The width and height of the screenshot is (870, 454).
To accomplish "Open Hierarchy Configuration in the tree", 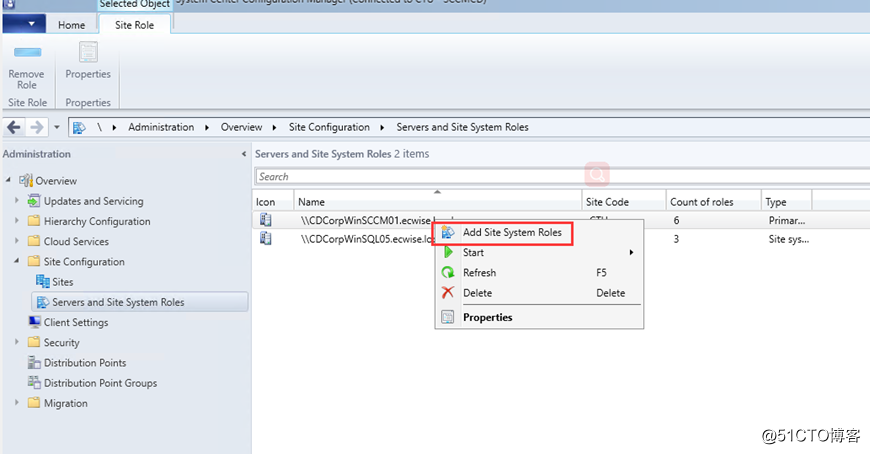I will pos(97,221).
